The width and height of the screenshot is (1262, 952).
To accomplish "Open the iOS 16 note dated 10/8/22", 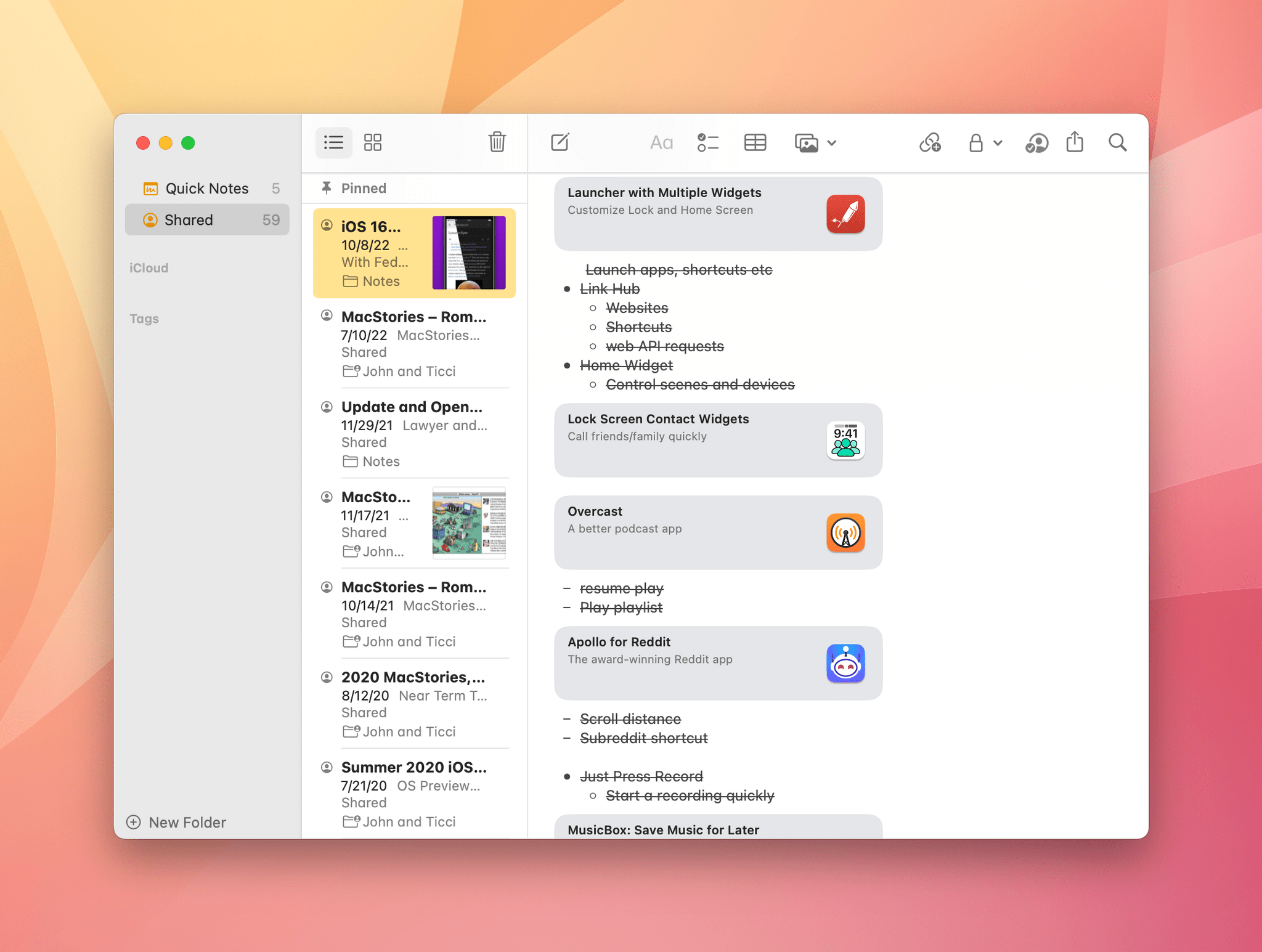I will pyautogui.click(x=414, y=253).
